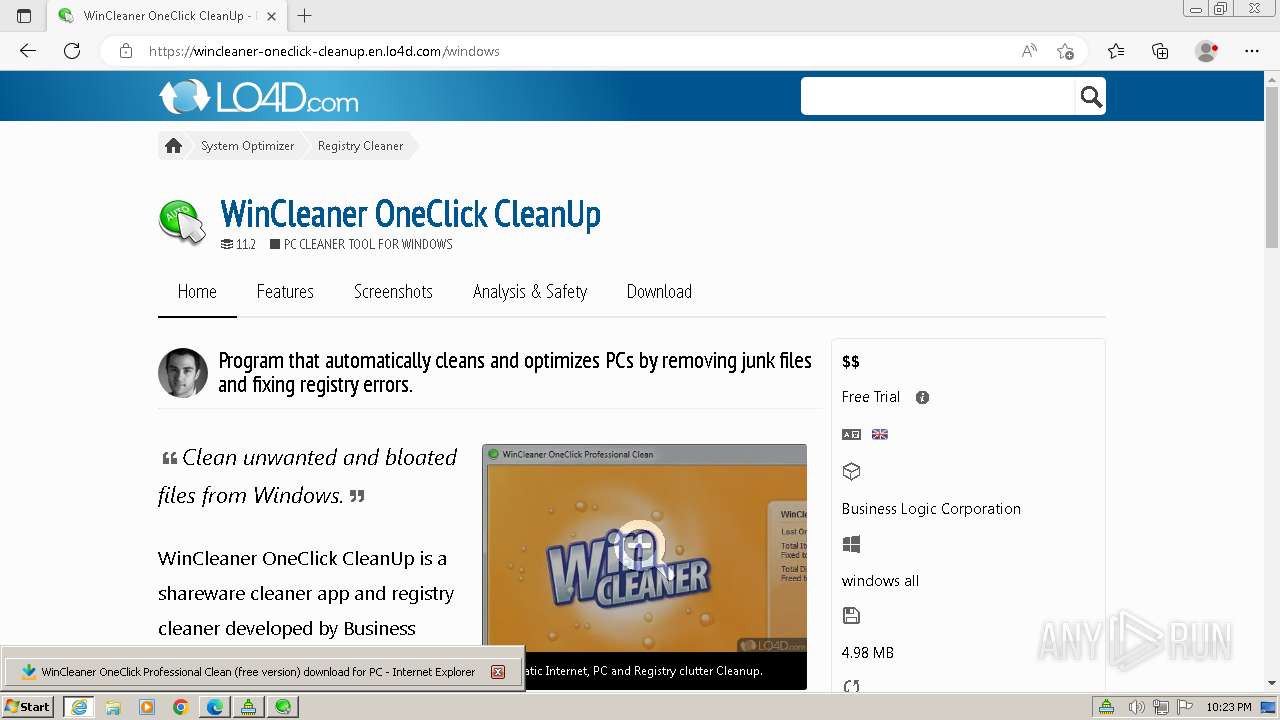Go to the Download tab

[x=659, y=292]
